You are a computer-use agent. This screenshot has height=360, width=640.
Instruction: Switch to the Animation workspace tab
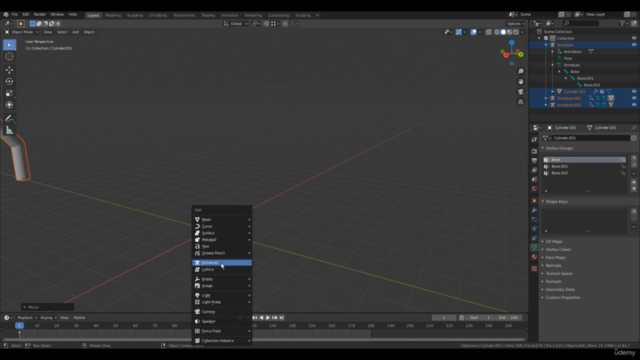(230, 15)
